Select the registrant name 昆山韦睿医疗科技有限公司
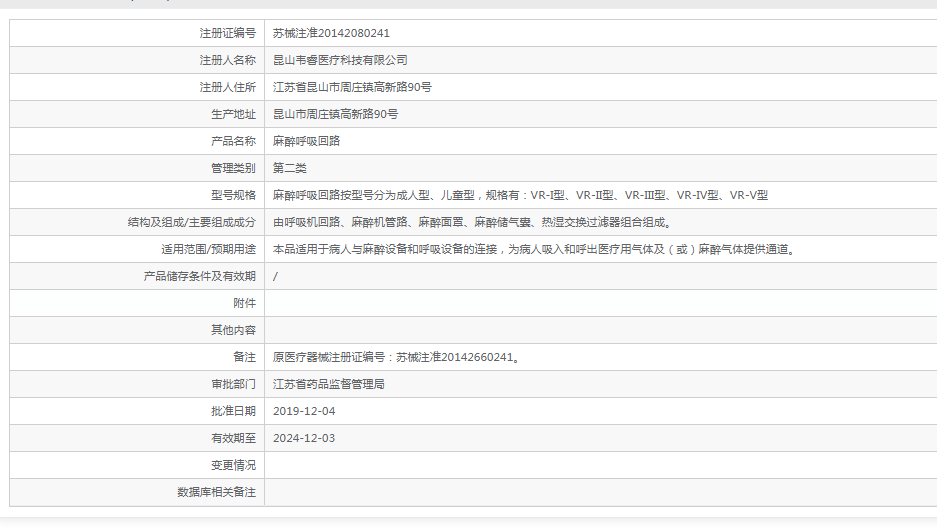The image size is (937, 529). point(340,60)
